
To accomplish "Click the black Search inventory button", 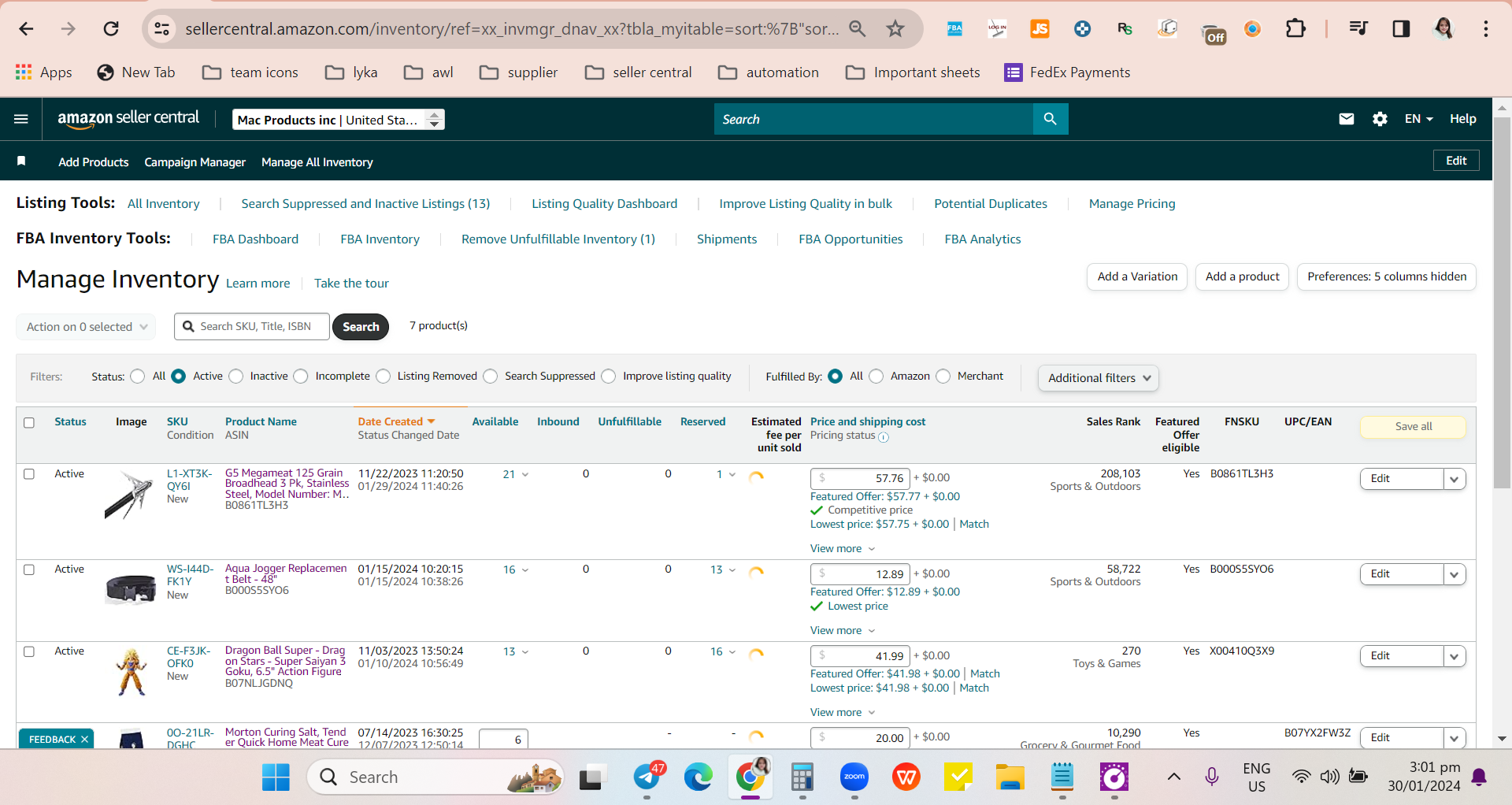I will [361, 327].
